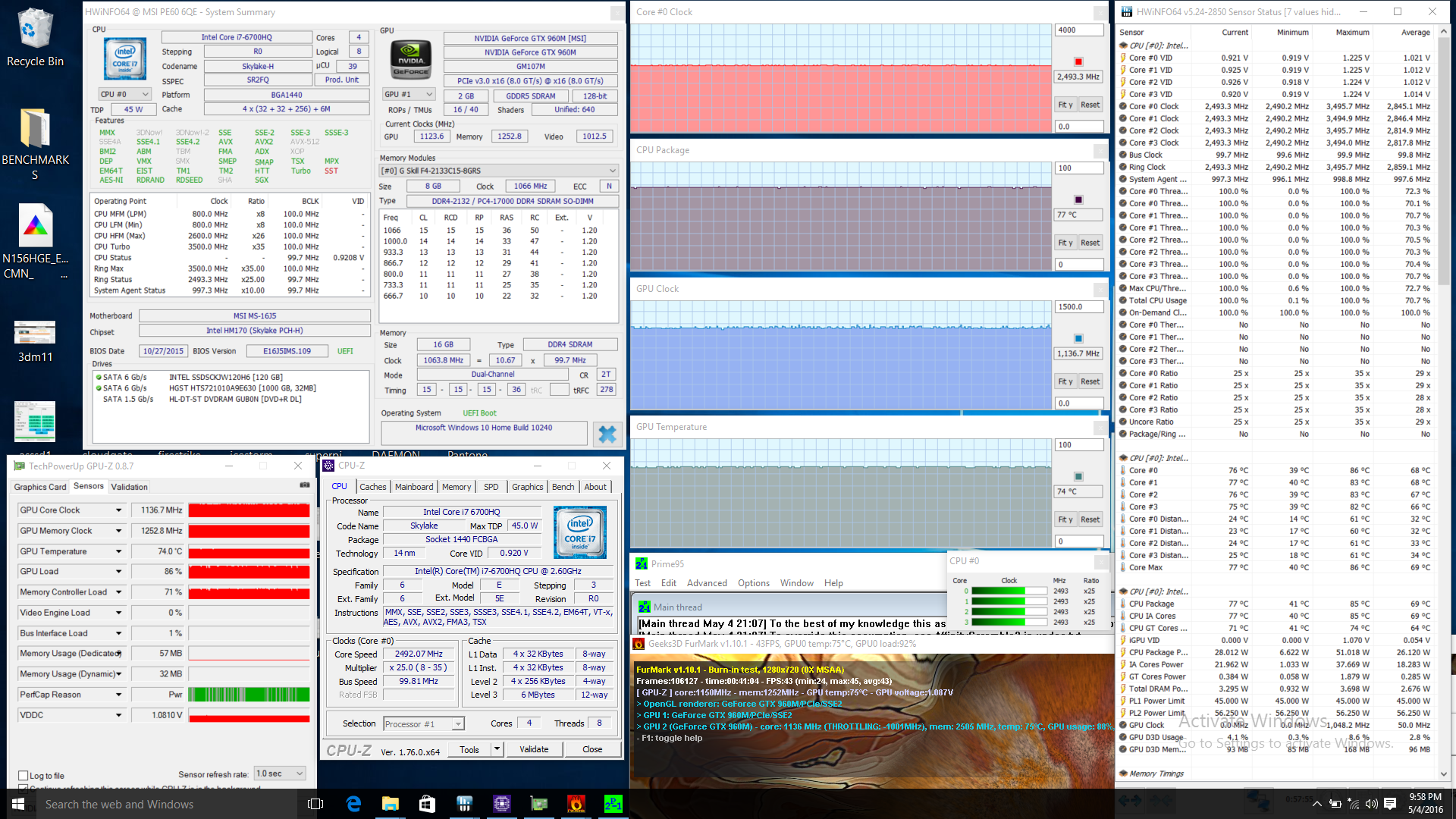
Task: Open the Windows Store taskbar icon
Action: point(427,804)
